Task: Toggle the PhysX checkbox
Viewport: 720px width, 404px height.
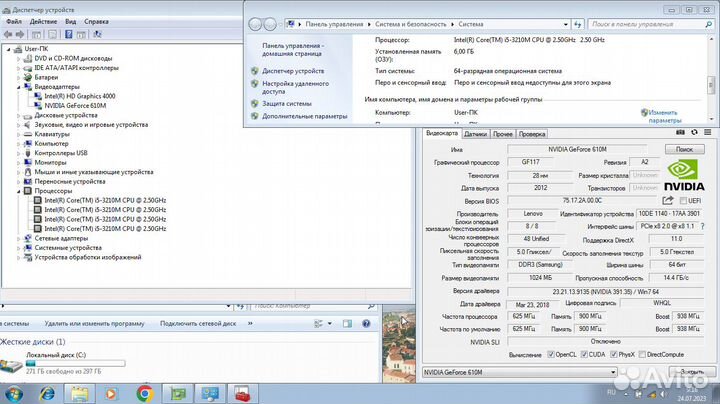Action: coord(613,354)
